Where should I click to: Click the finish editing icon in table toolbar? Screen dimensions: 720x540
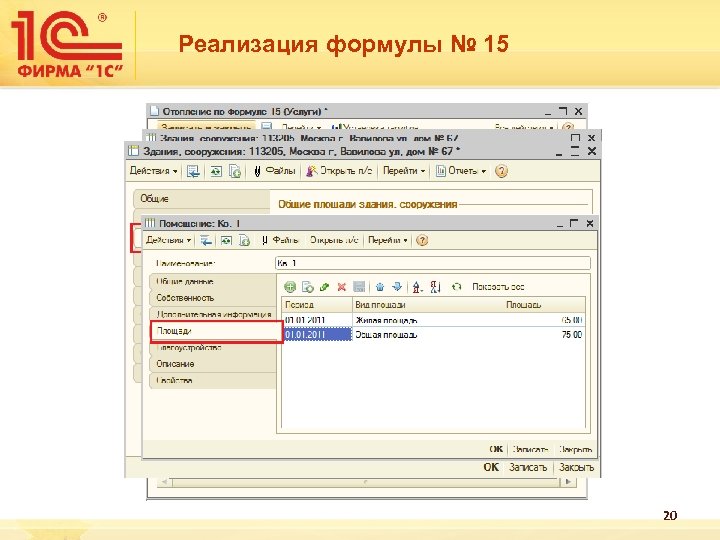359,287
